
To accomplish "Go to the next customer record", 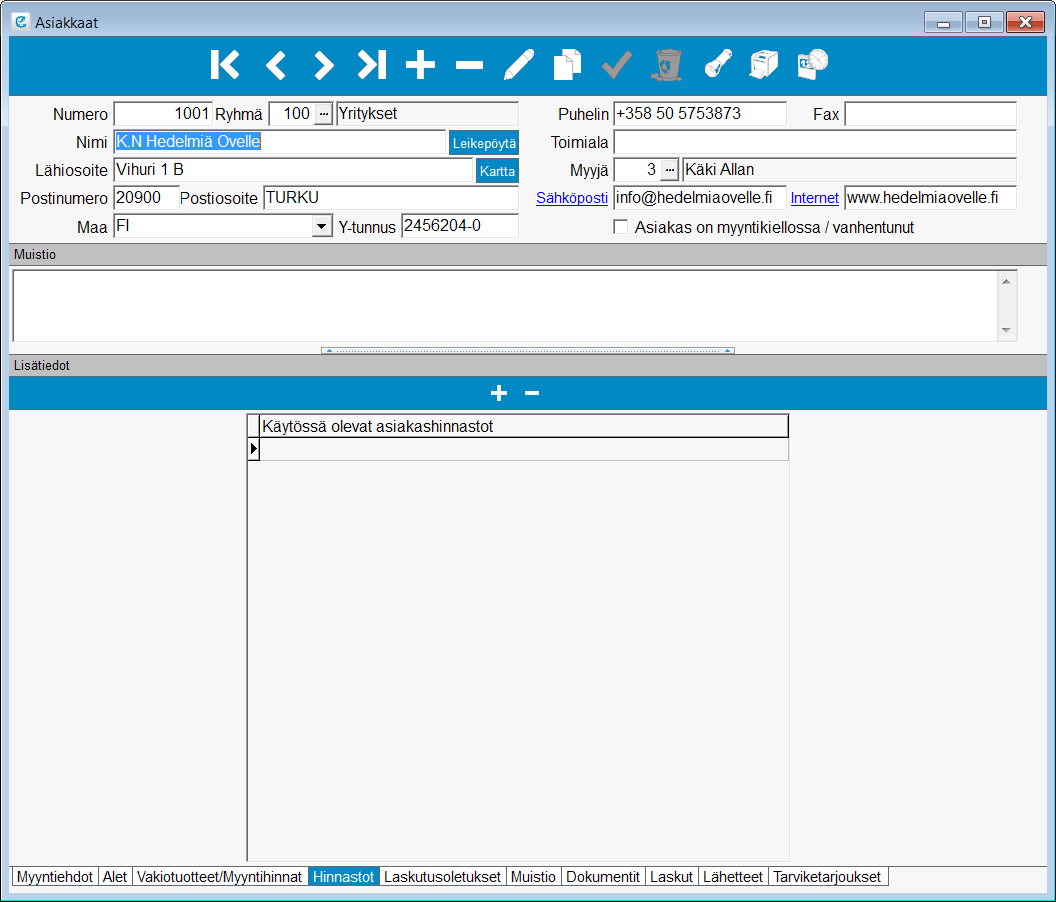I will click(324, 65).
